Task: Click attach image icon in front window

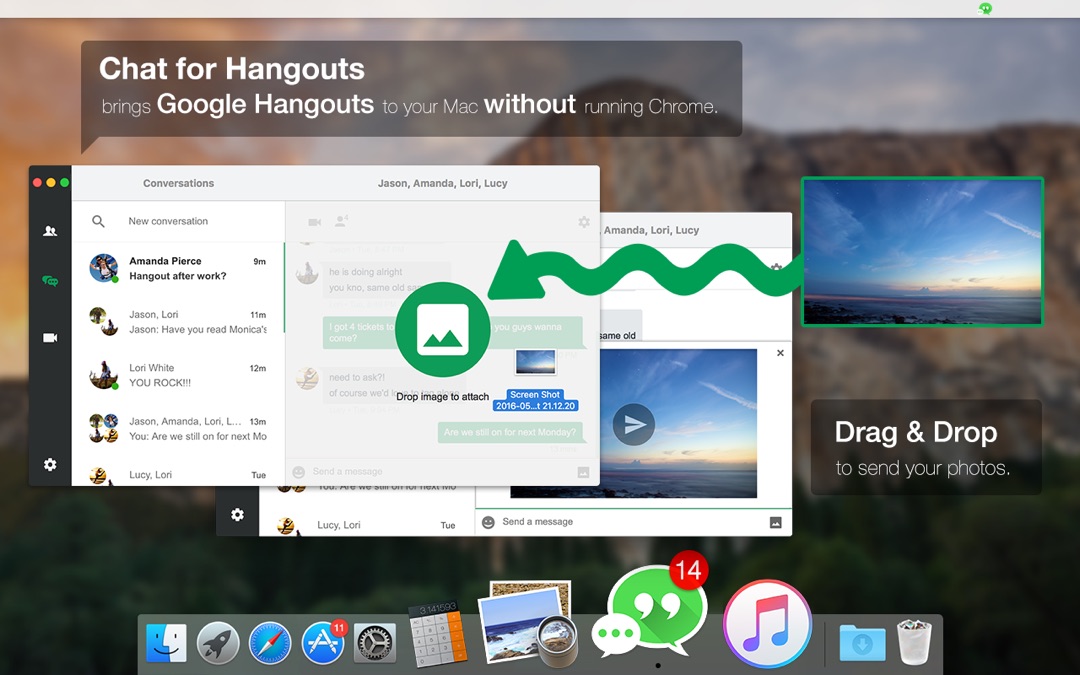Action: click(x=583, y=472)
